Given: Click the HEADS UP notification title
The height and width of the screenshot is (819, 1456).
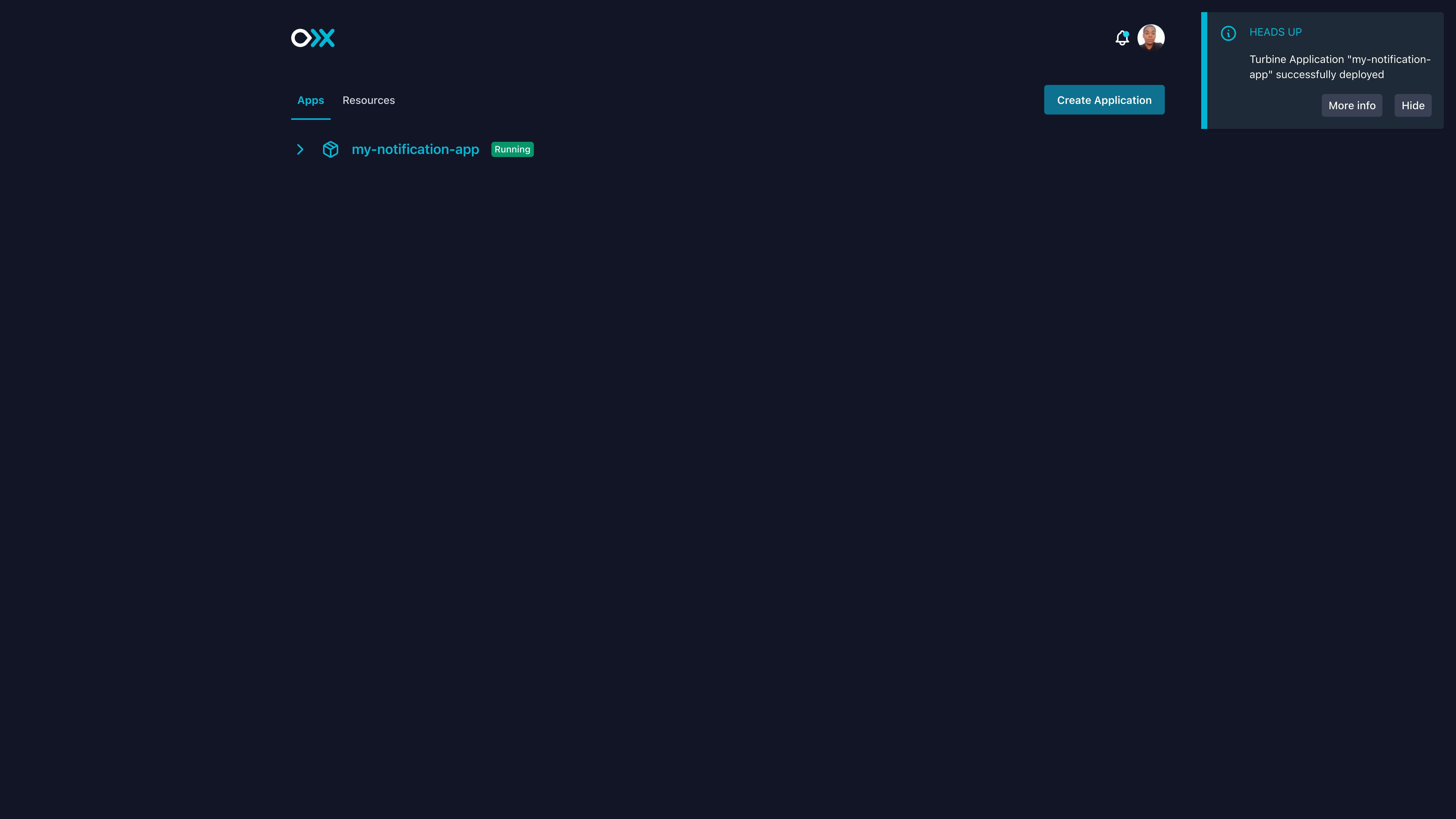Looking at the screenshot, I should click(x=1276, y=32).
